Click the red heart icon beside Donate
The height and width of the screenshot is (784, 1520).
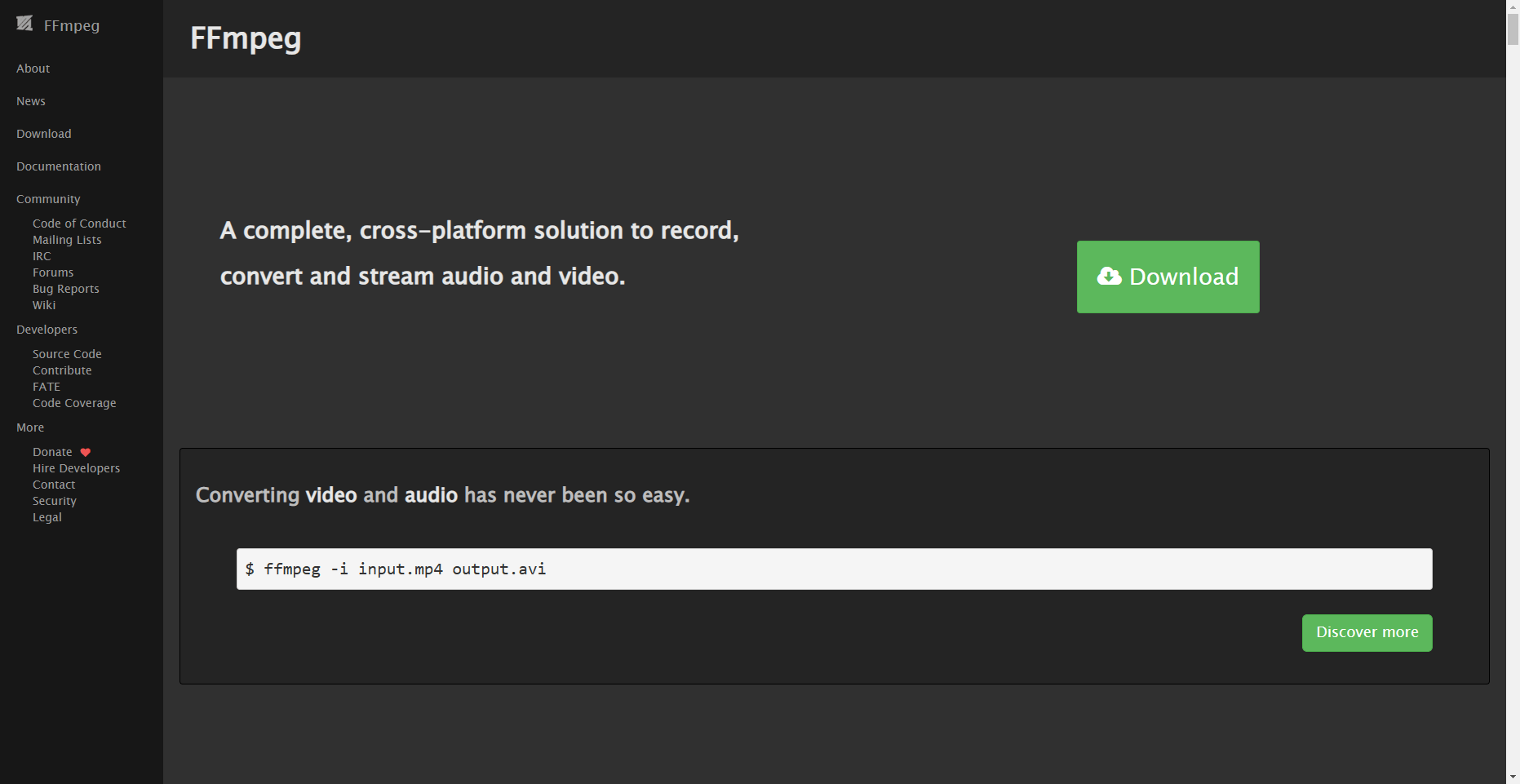86,452
